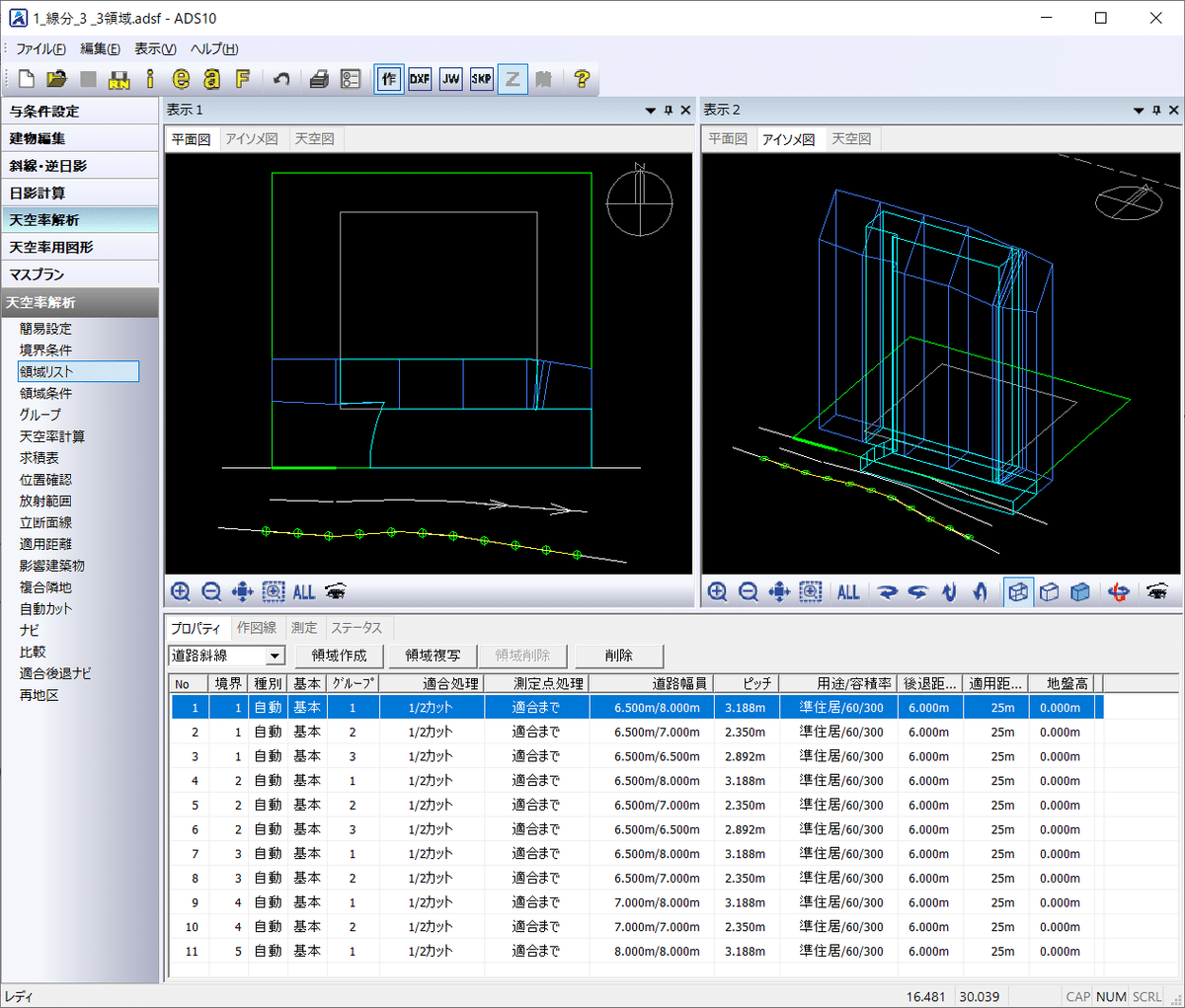Expand the 日影計算 section
Viewport: 1185px width, 1008px height.
point(79,193)
